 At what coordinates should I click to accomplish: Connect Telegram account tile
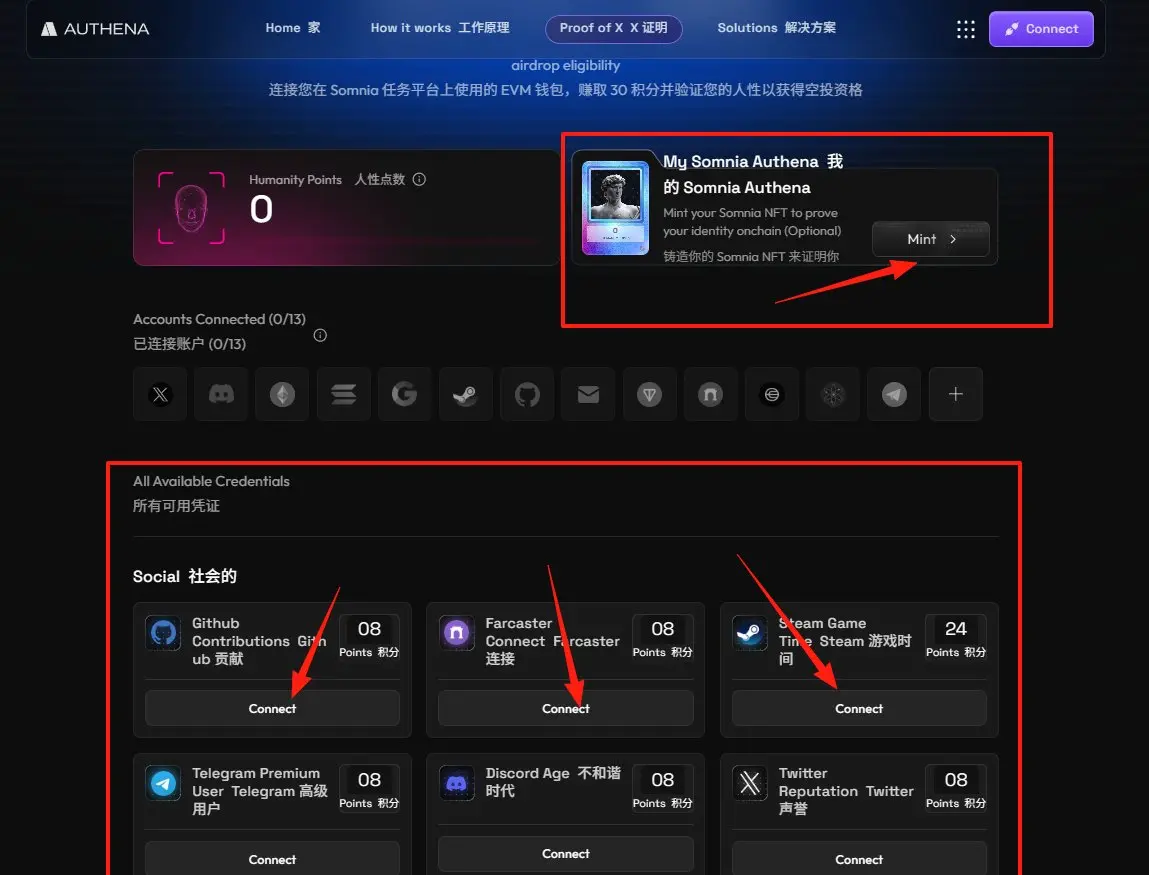point(894,394)
